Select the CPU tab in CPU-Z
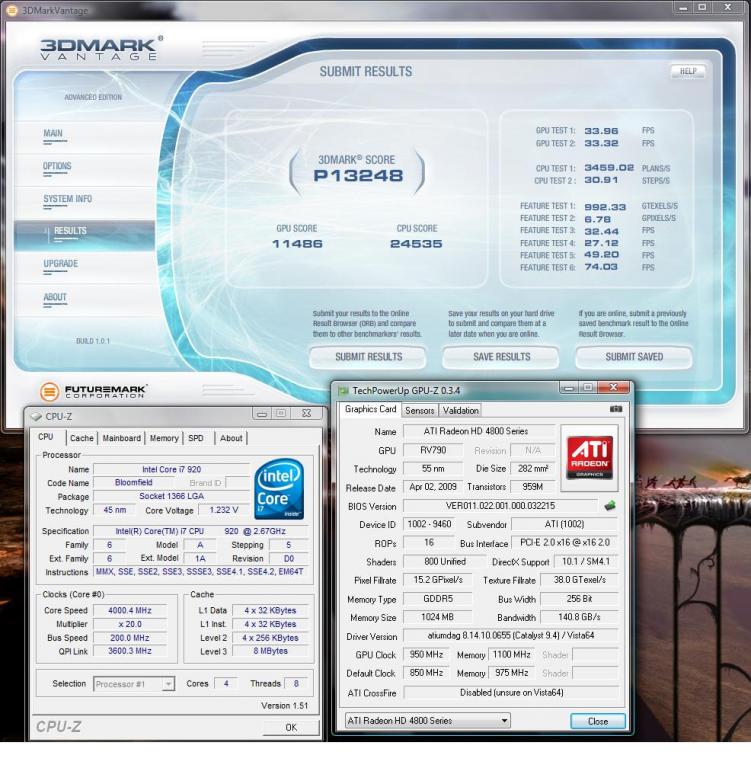 click(46, 437)
